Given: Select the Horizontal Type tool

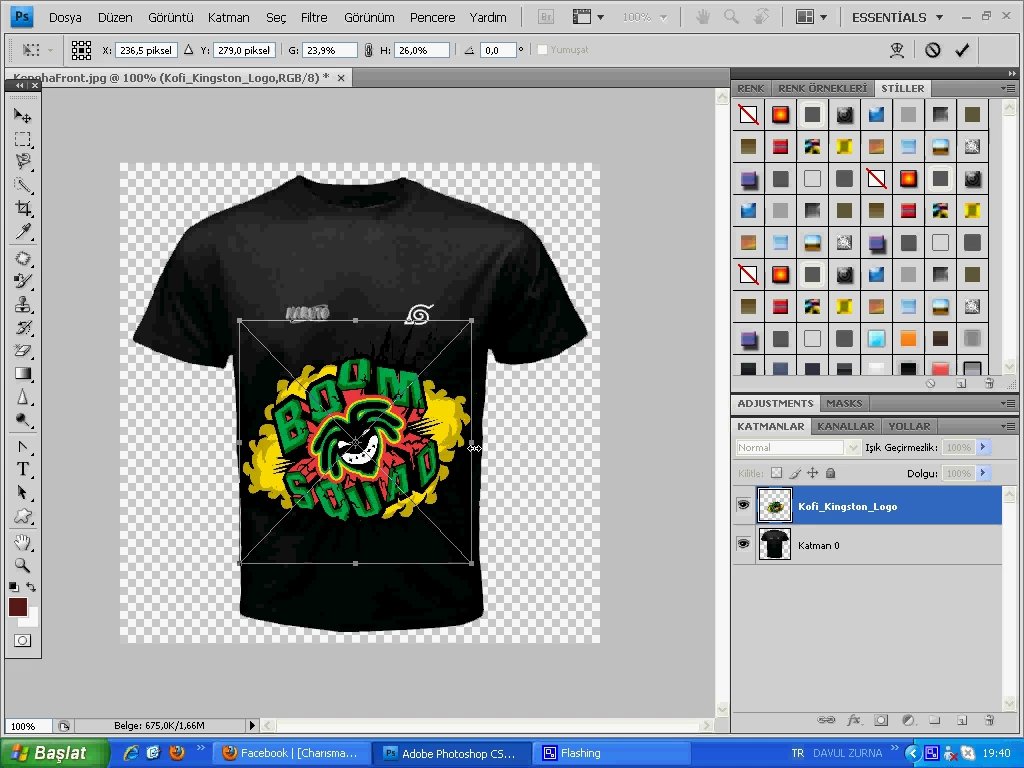Looking at the screenshot, I should [23, 470].
